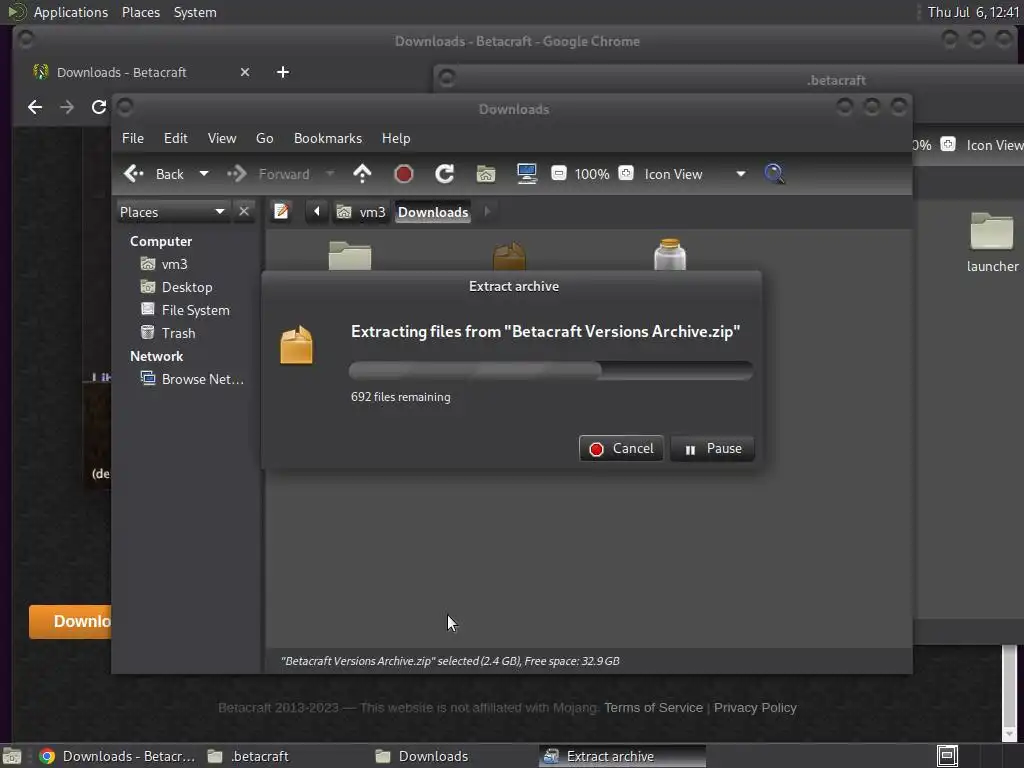Click the brown archive package file icon
The image size is (1024, 768).
tap(509, 256)
